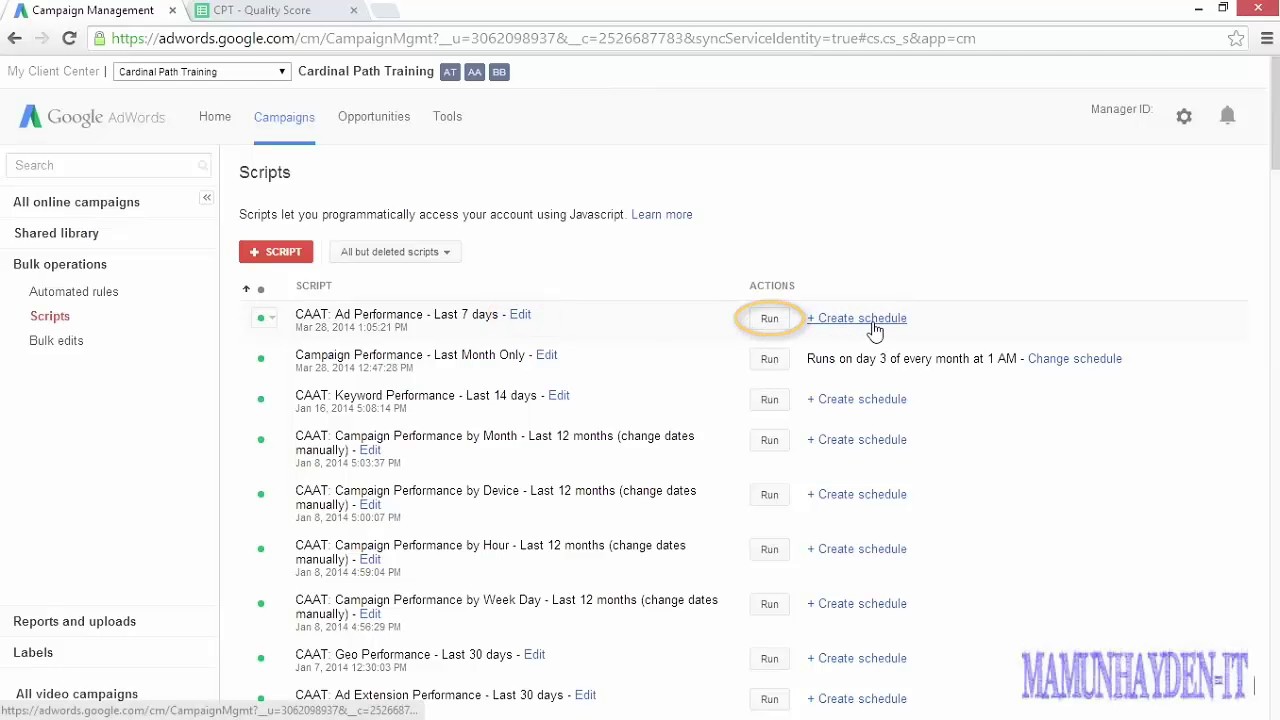
Task: Sort scripts using the up-arrow column header
Action: pyautogui.click(x=246, y=289)
